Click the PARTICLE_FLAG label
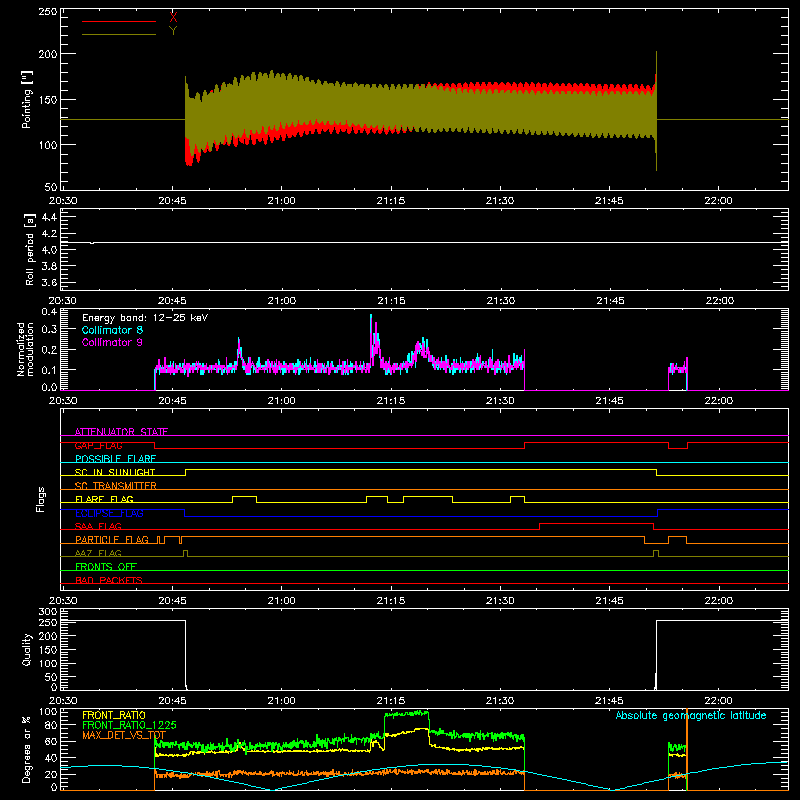Viewport: 800px width, 800px height. (x=112, y=539)
